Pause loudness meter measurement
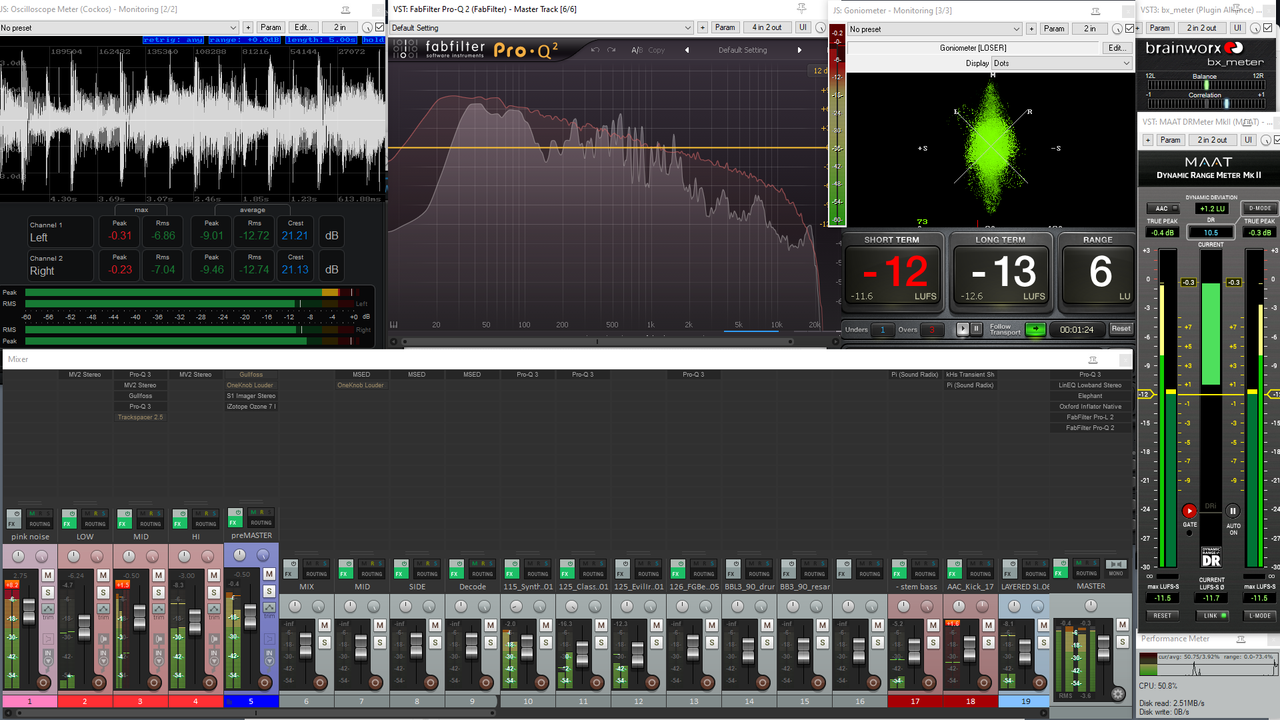The image size is (1280, 720). (976, 329)
